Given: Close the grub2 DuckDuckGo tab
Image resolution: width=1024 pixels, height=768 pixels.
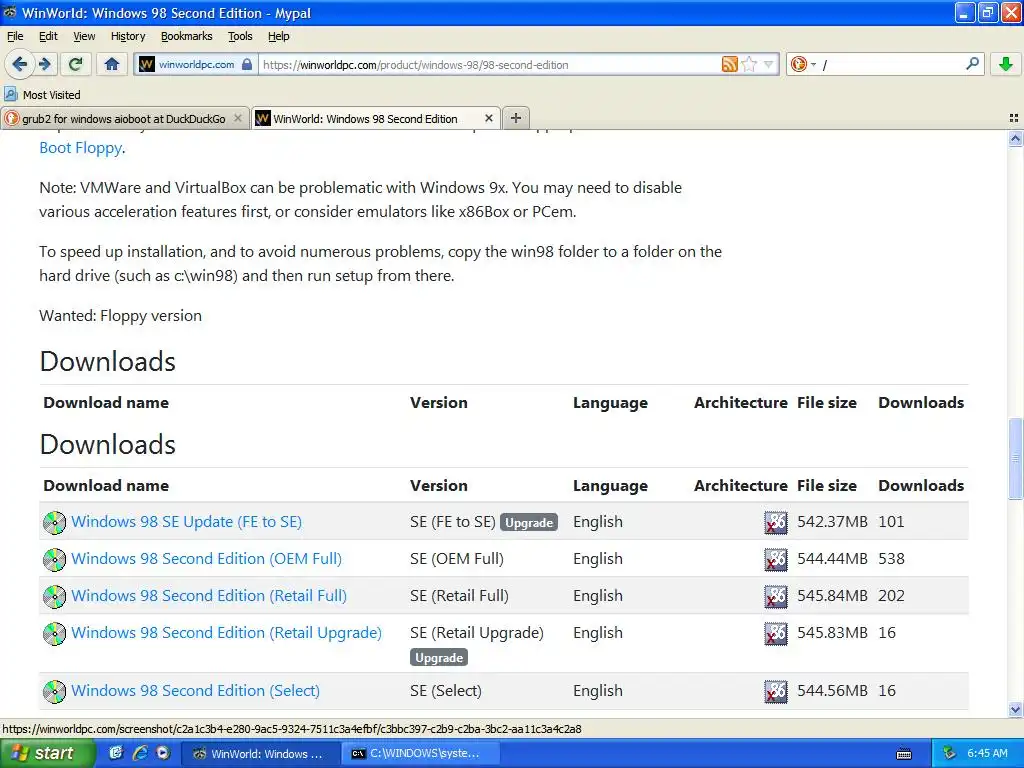Looking at the screenshot, I should click(x=238, y=118).
